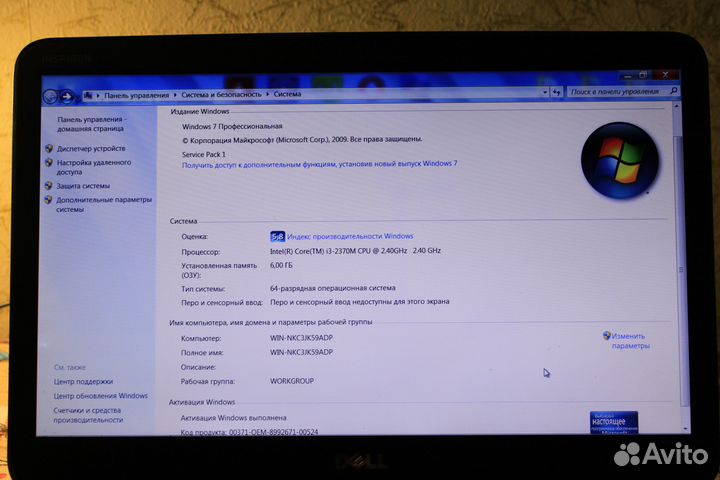Select Система и безопасность breadcrumb
The image size is (720, 480).
point(221,95)
